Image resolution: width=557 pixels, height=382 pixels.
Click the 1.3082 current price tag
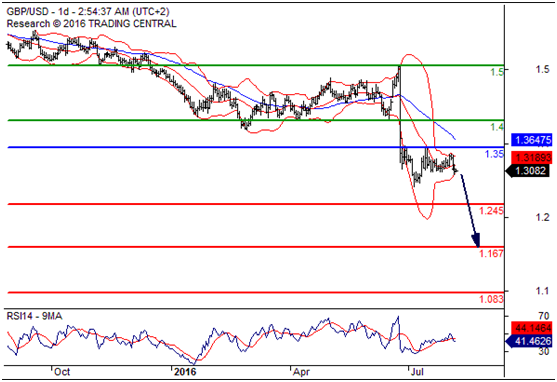(x=529, y=171)
